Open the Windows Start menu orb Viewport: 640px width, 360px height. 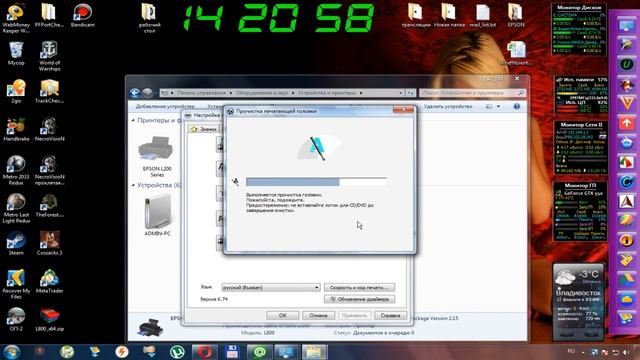pos(11,351)
